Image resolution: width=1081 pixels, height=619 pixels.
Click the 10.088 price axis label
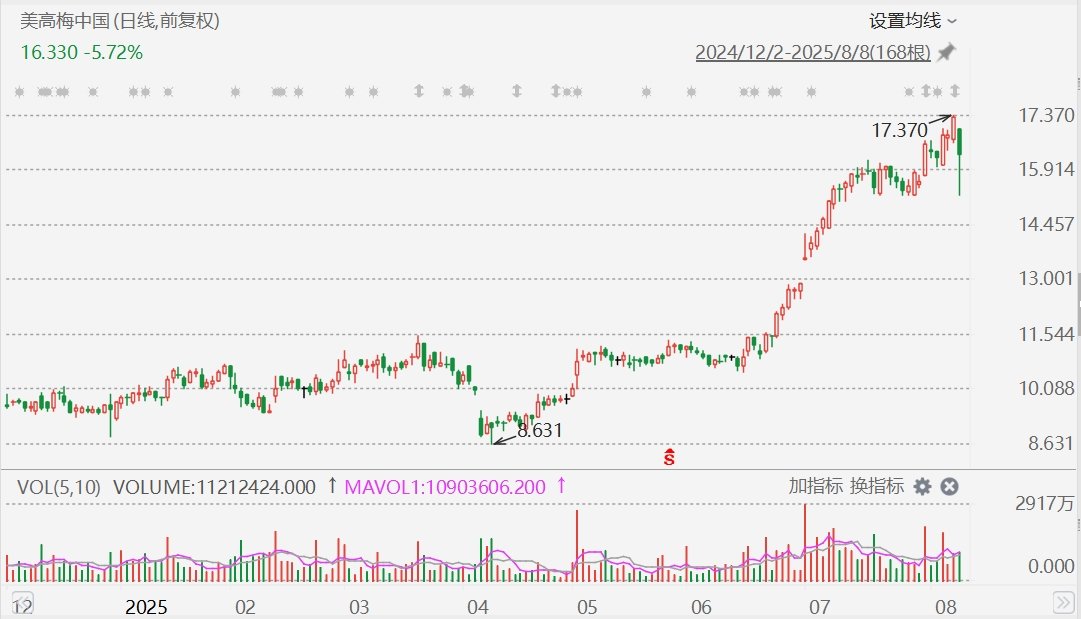(1047, 389)
